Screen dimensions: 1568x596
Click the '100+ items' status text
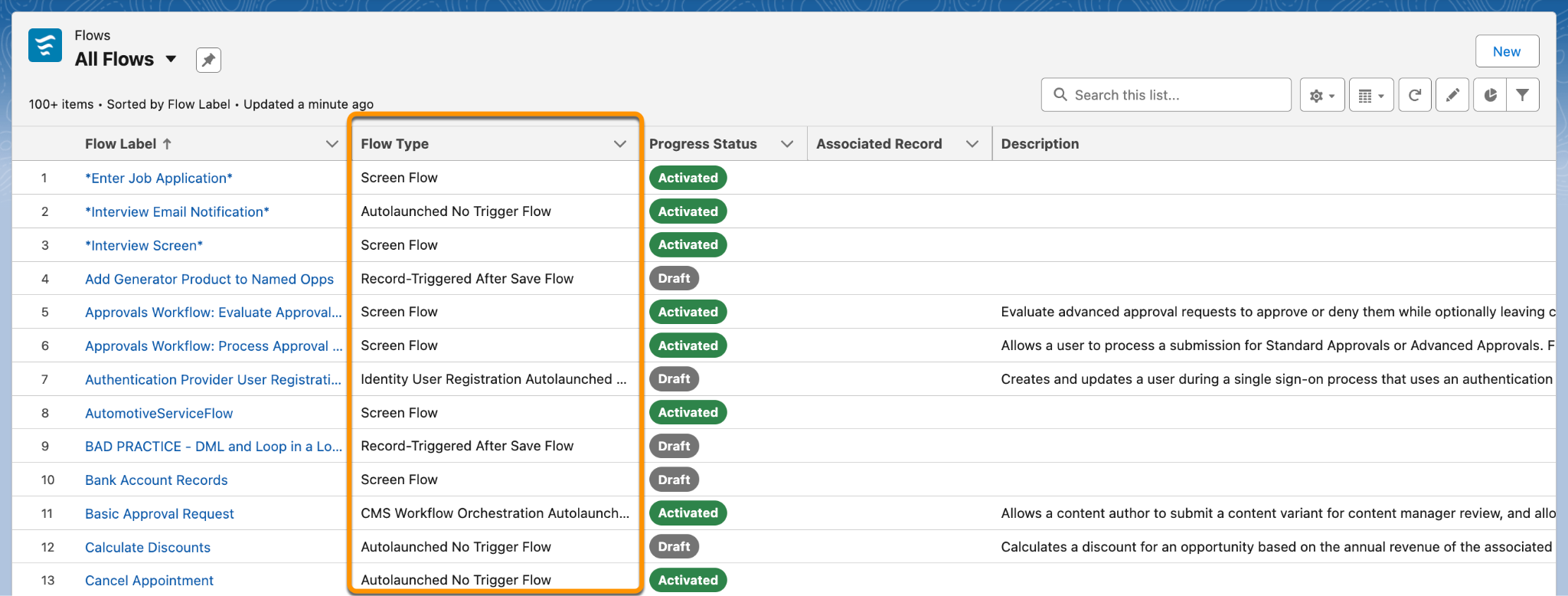click(x=61, y=104)
